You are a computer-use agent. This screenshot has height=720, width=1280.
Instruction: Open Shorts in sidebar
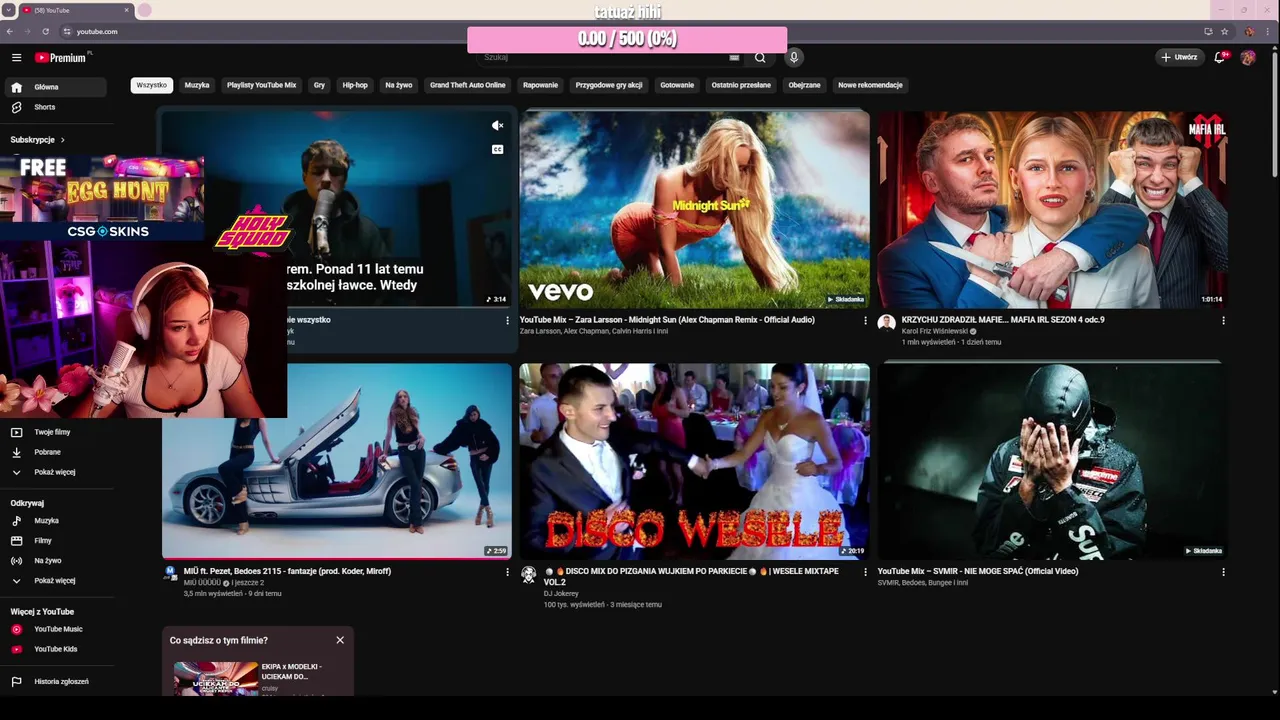pos(55,107)
